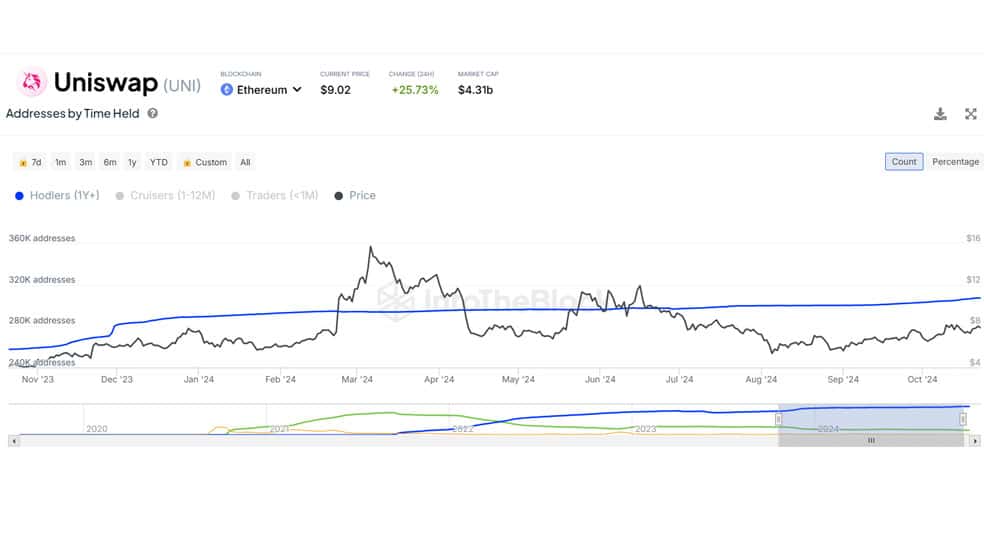This screenshot has height=554, width=984.
Task: Select the 1y time range
Action: (x=132, y=162)
